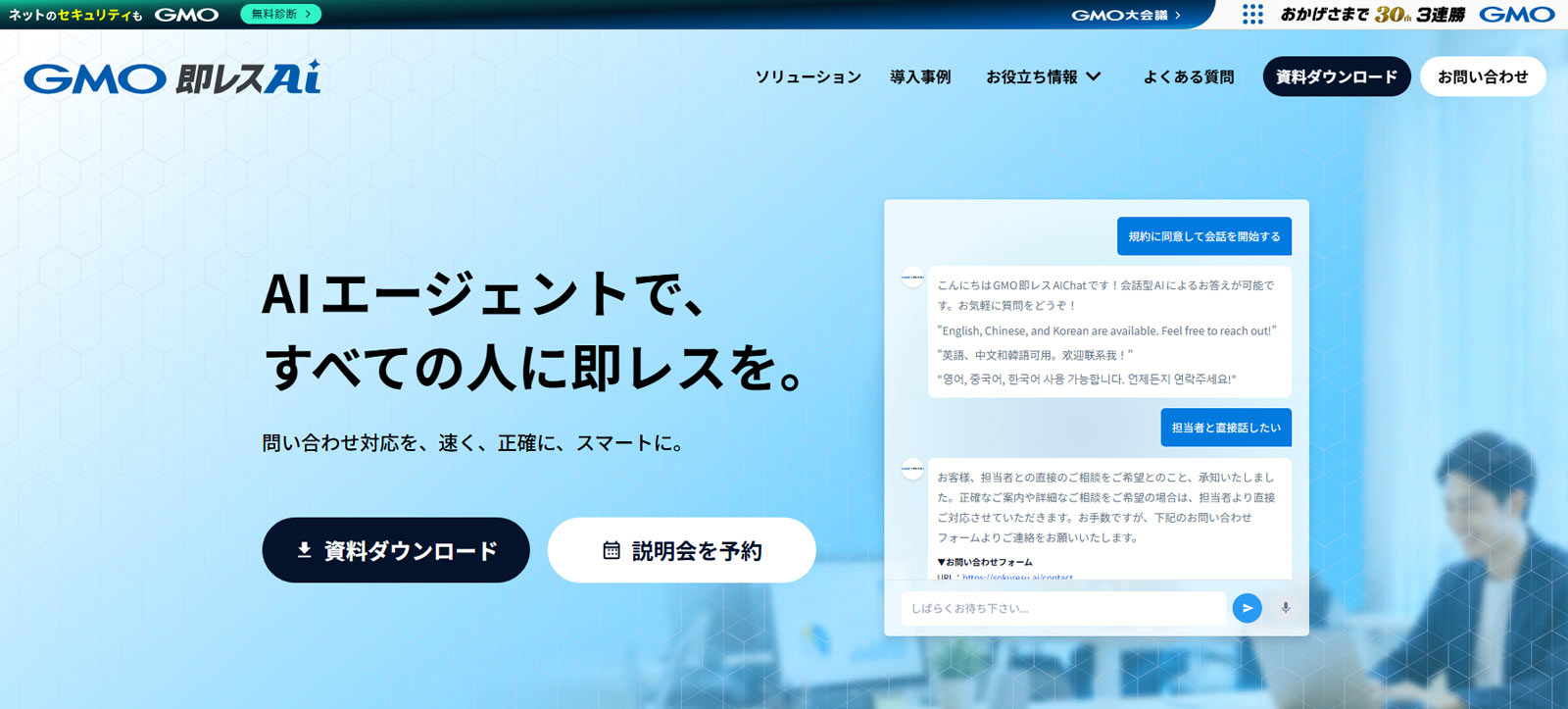The image size is (1568, 709).
Task: Activate the chat microphone button
Action: coord(1285,608)
